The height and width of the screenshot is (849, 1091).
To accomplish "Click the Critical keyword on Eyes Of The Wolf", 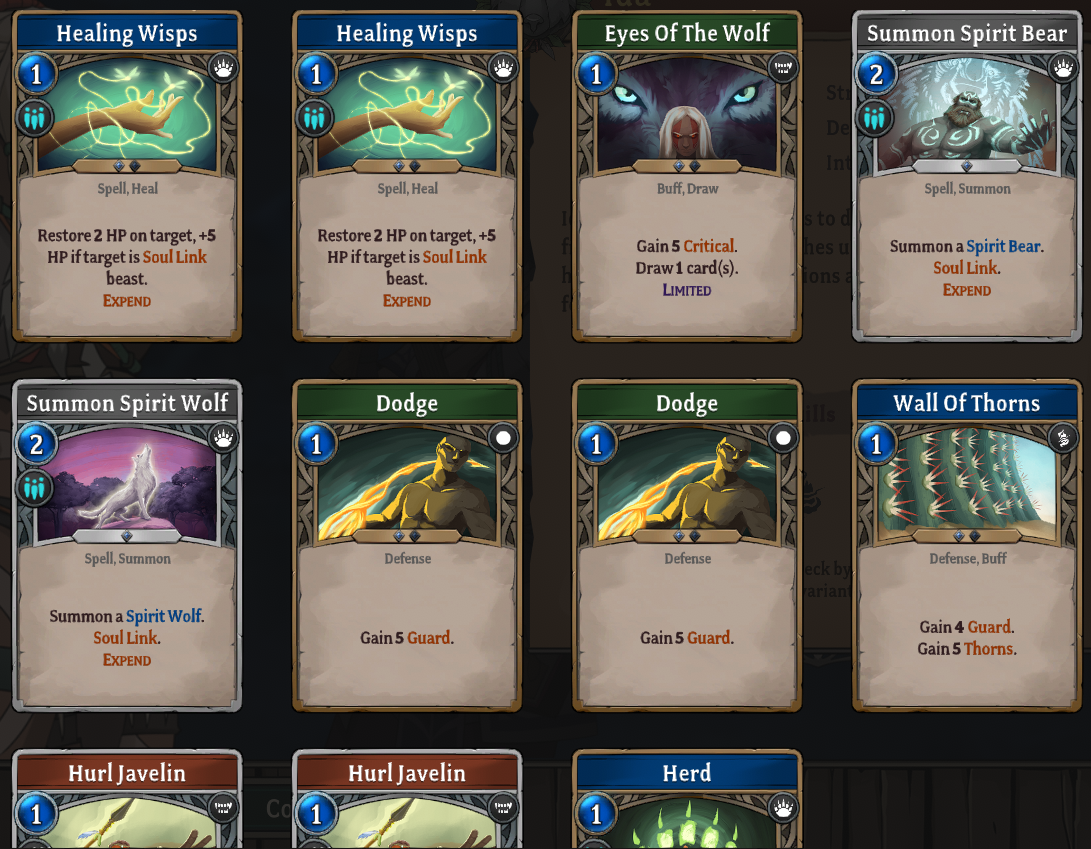I will tap(708, 246).
